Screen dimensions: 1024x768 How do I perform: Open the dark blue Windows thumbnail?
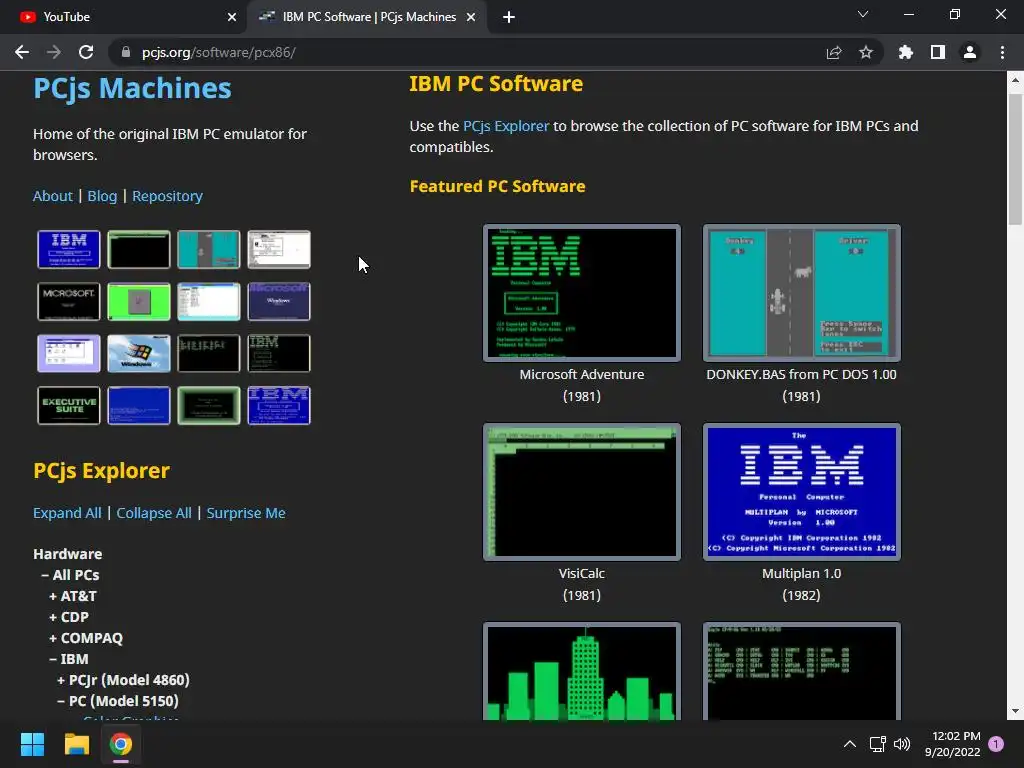[x=279, y=302]
